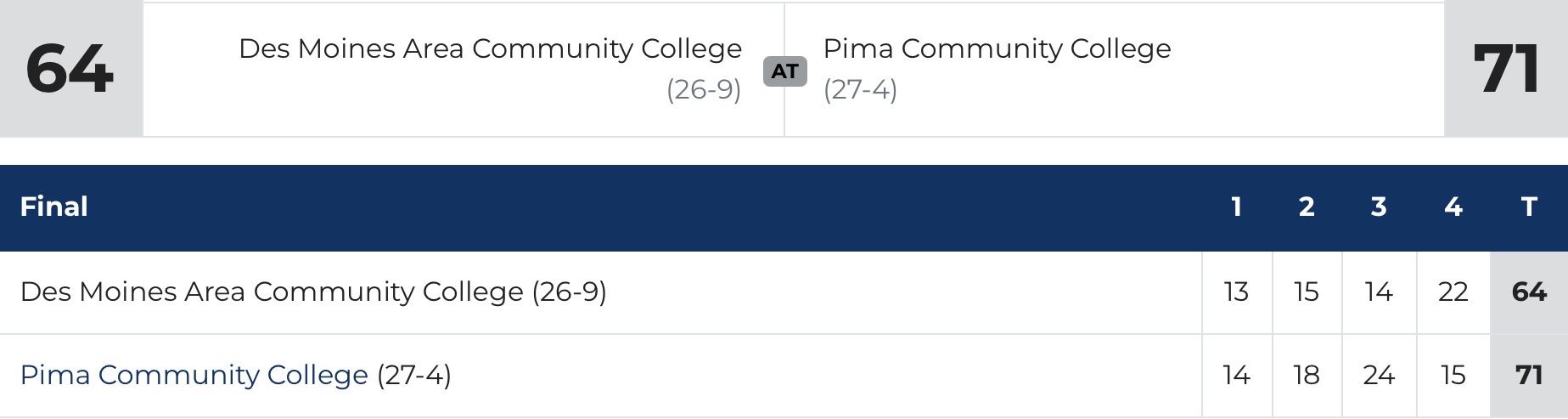The height and width of the screenshot is (419, 1568).
Task: Click the quarter 3 column header
Action: (x=1379, y=207)
